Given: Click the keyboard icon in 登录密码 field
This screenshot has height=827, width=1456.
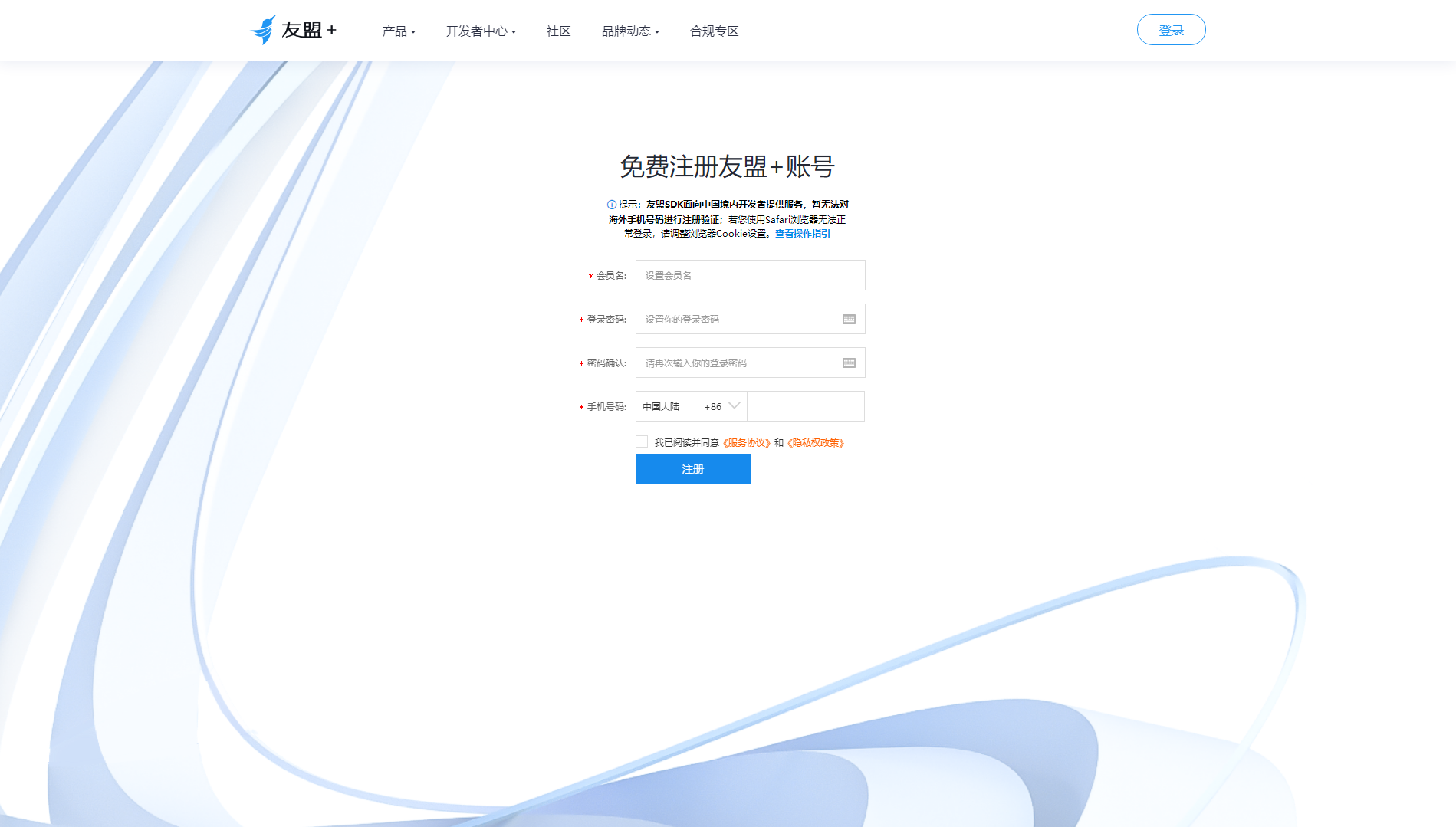Looking at the screenshot, I should 848,319.
